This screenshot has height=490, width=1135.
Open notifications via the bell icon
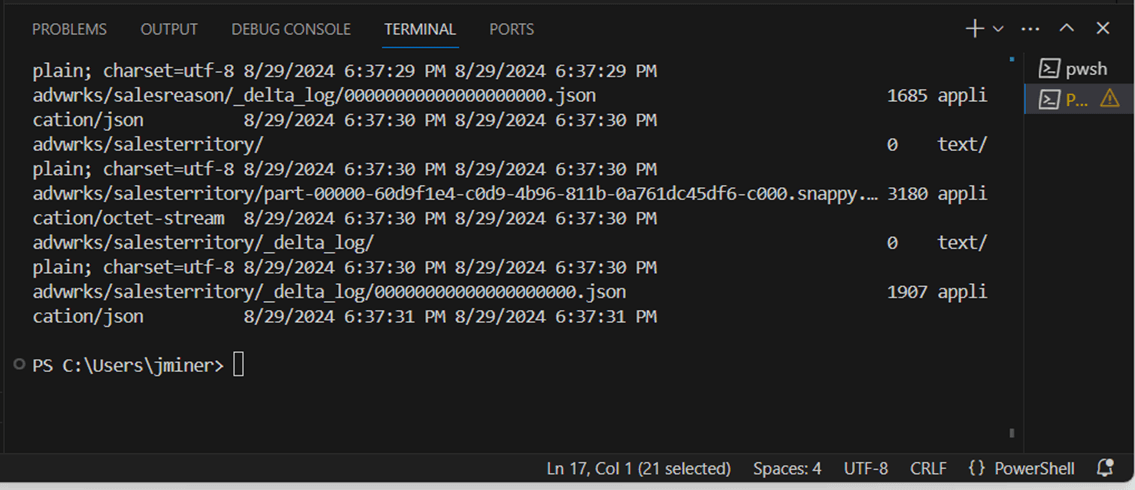[1105, 467]
